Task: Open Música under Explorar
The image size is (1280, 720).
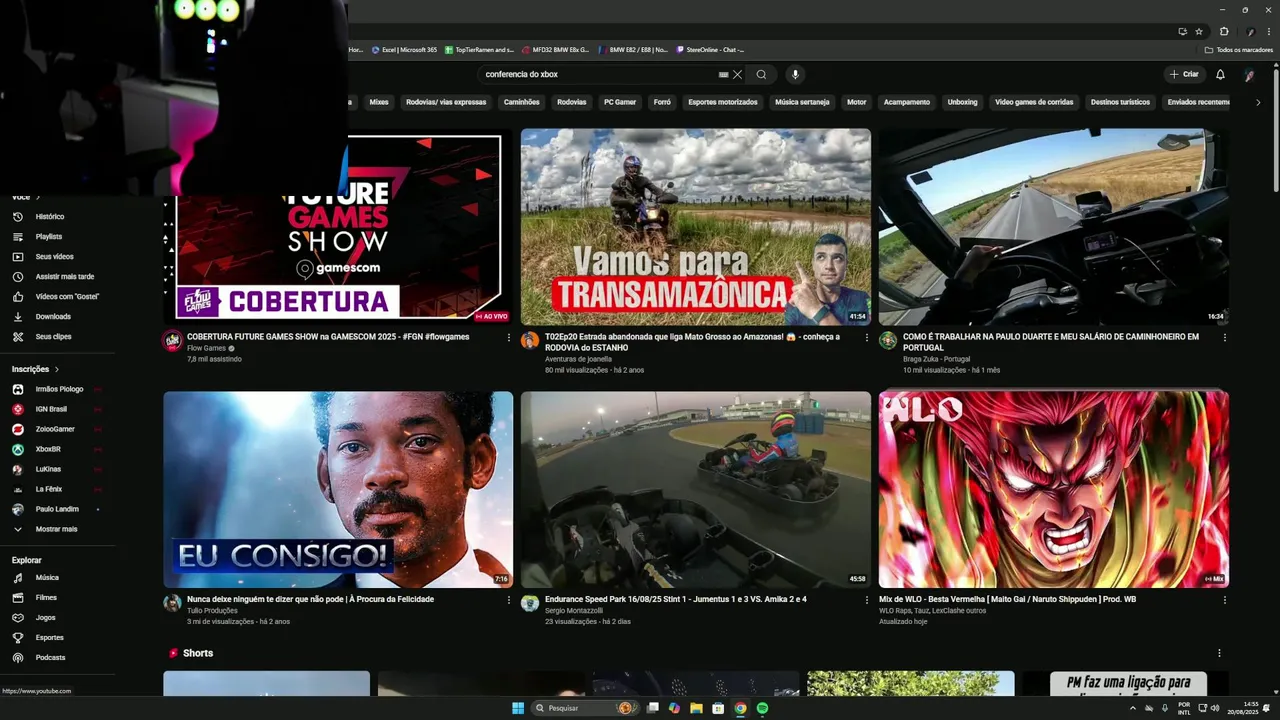Action: coord(47,577)
